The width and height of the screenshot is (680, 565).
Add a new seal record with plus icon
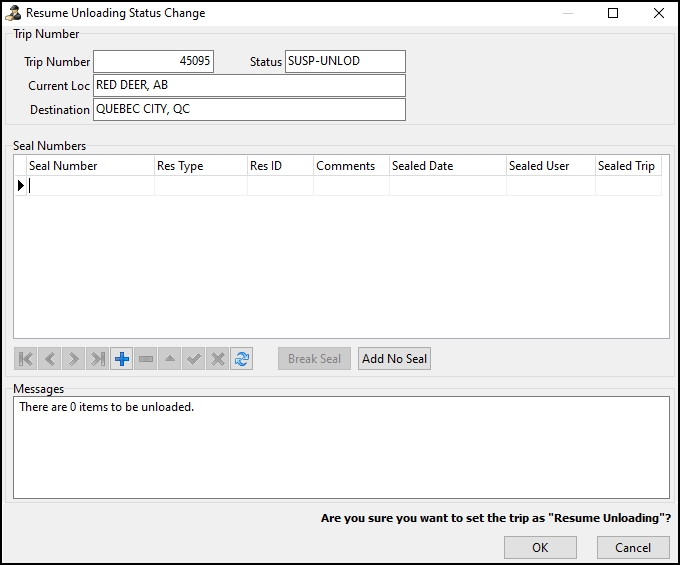click(x=122, y=359)
